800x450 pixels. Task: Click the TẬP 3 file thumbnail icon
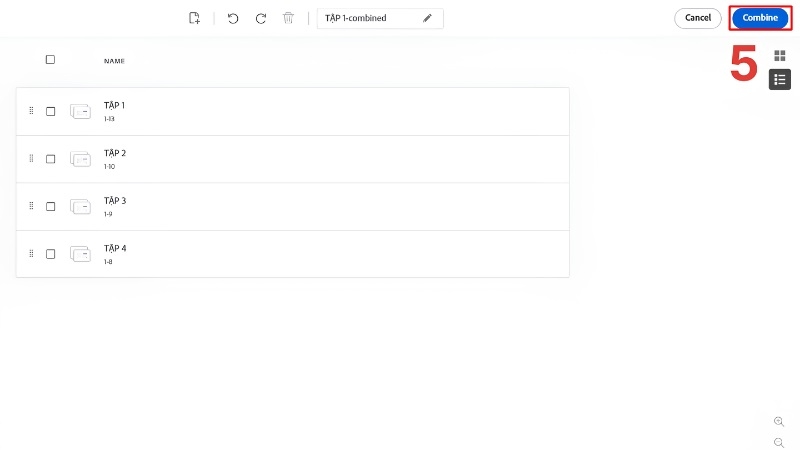(x=80, y=207)
